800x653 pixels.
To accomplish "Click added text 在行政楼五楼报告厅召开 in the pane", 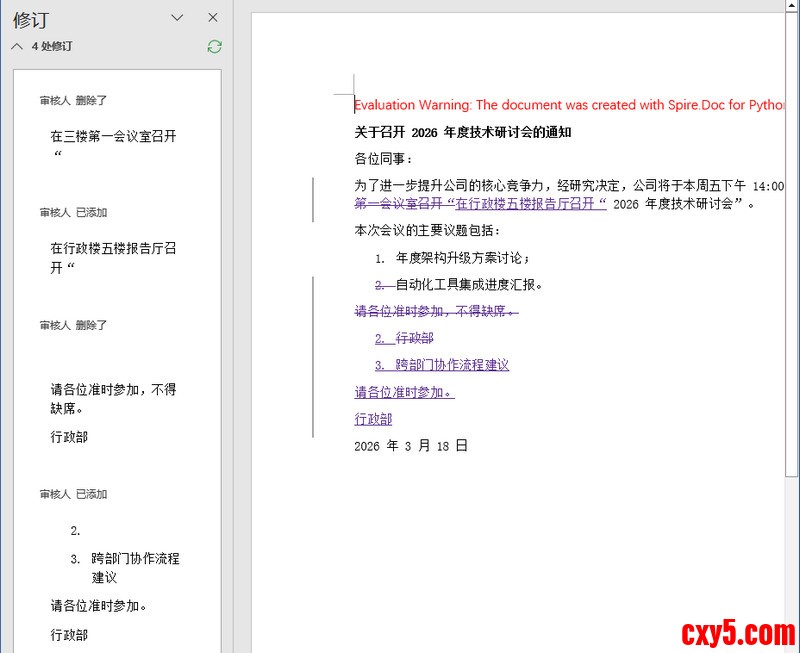I will click(x=113, y=248).
